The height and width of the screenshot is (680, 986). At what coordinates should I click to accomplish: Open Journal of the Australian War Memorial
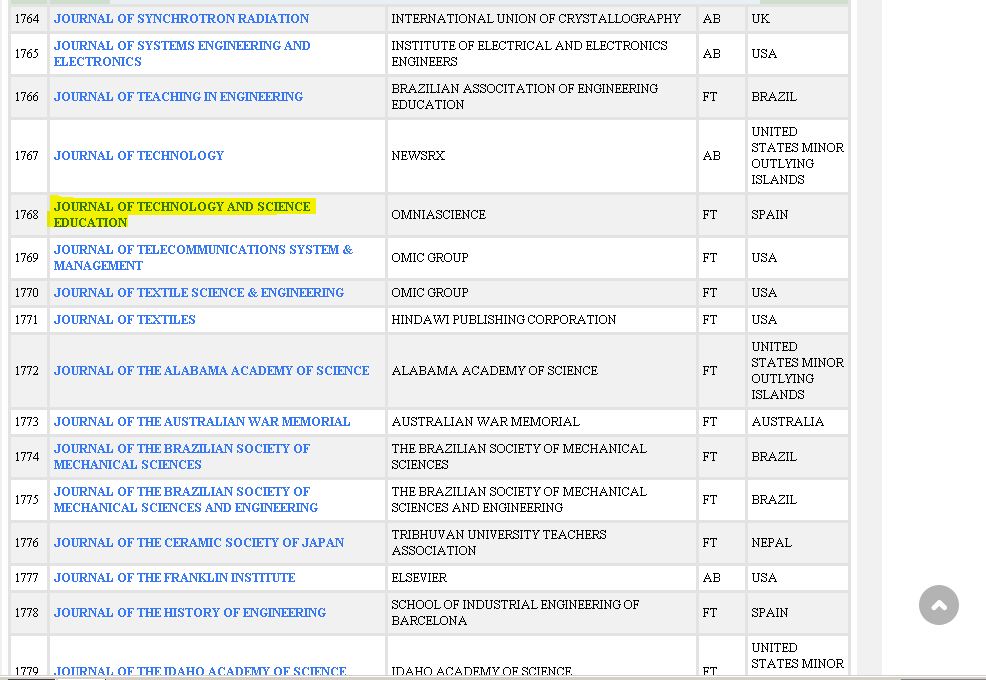pyautogui.click(x=202, y=421)
